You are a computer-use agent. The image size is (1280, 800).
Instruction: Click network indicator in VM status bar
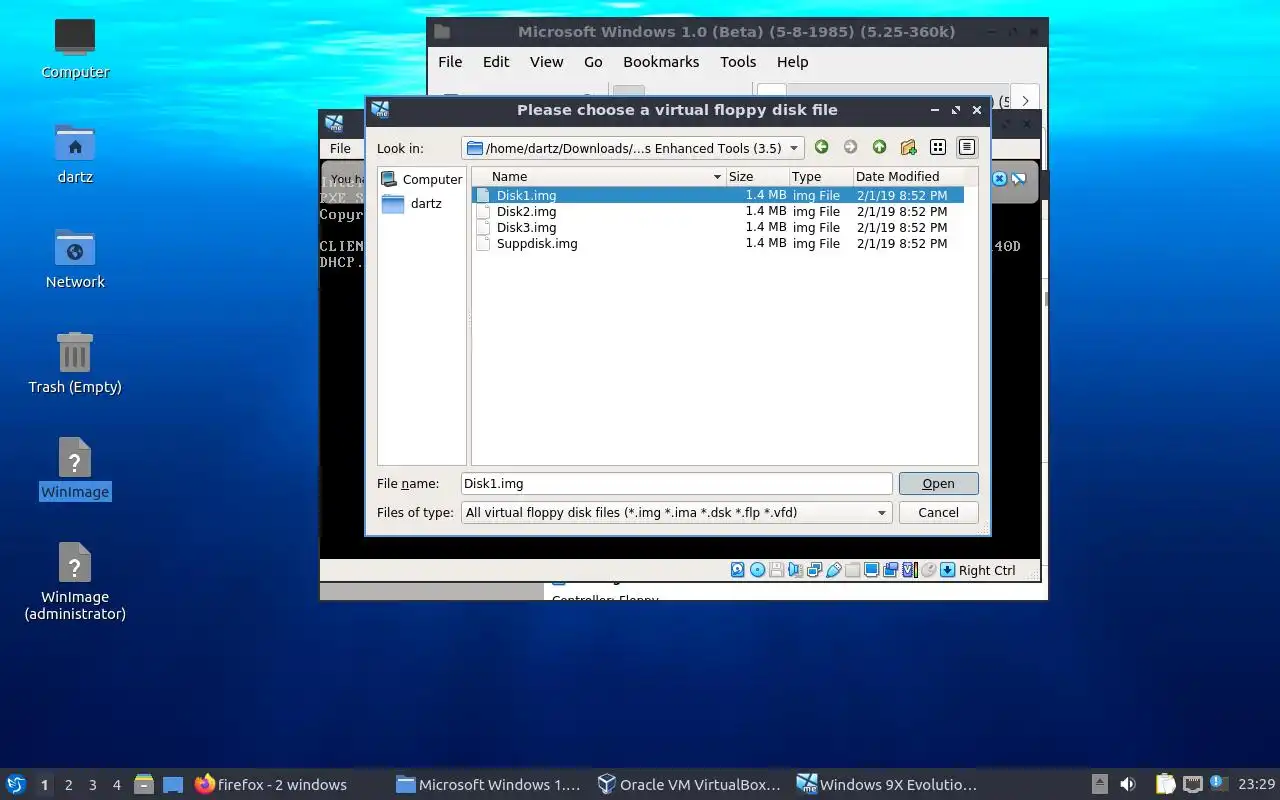814,570
